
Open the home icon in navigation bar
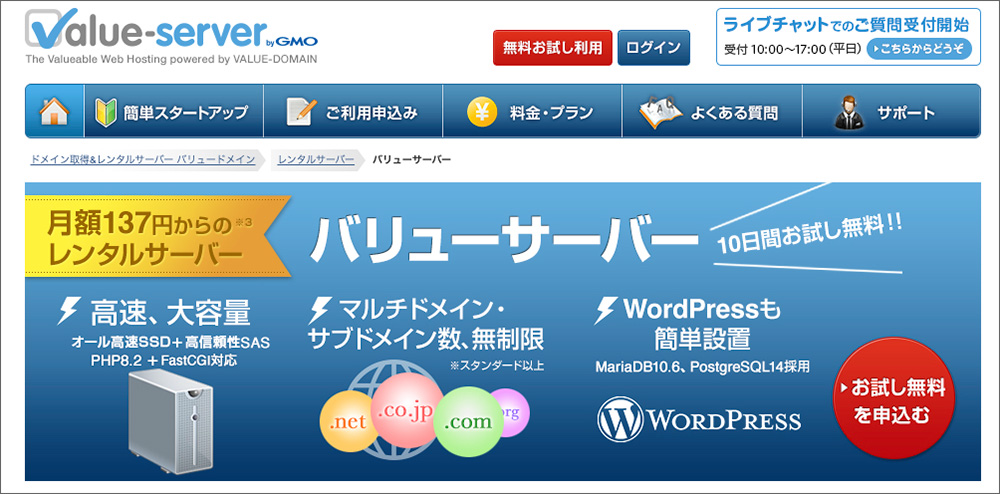[x=54, y=112]
